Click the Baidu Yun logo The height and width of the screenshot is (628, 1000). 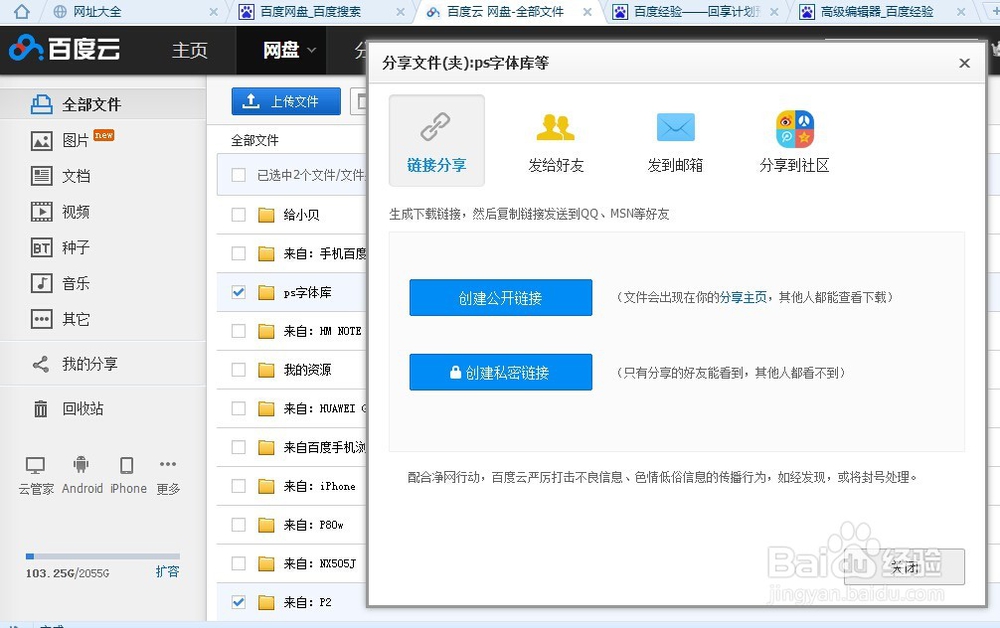64,48
